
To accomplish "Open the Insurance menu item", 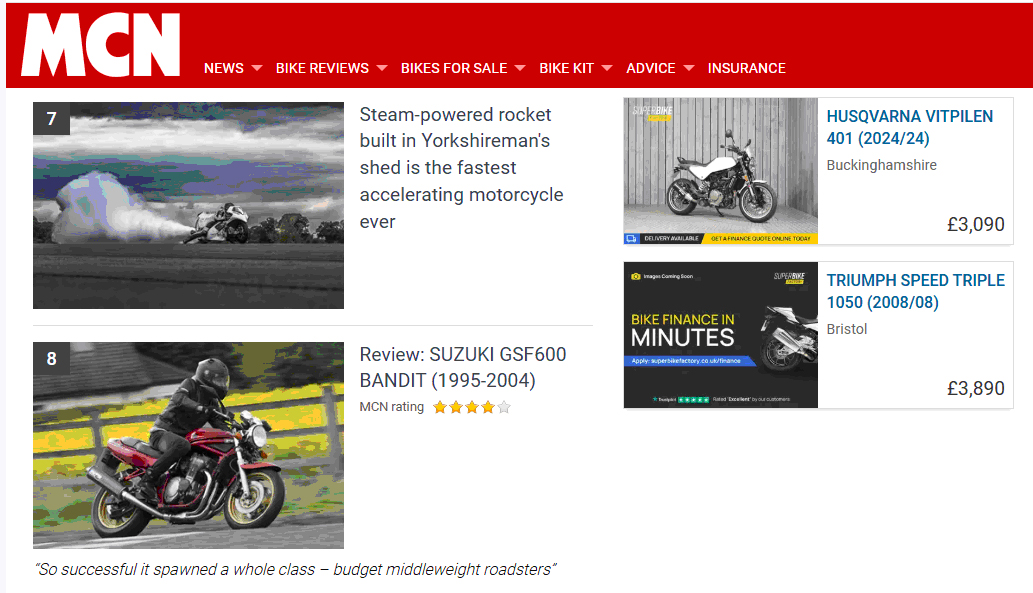I will (x=746, y=68).
